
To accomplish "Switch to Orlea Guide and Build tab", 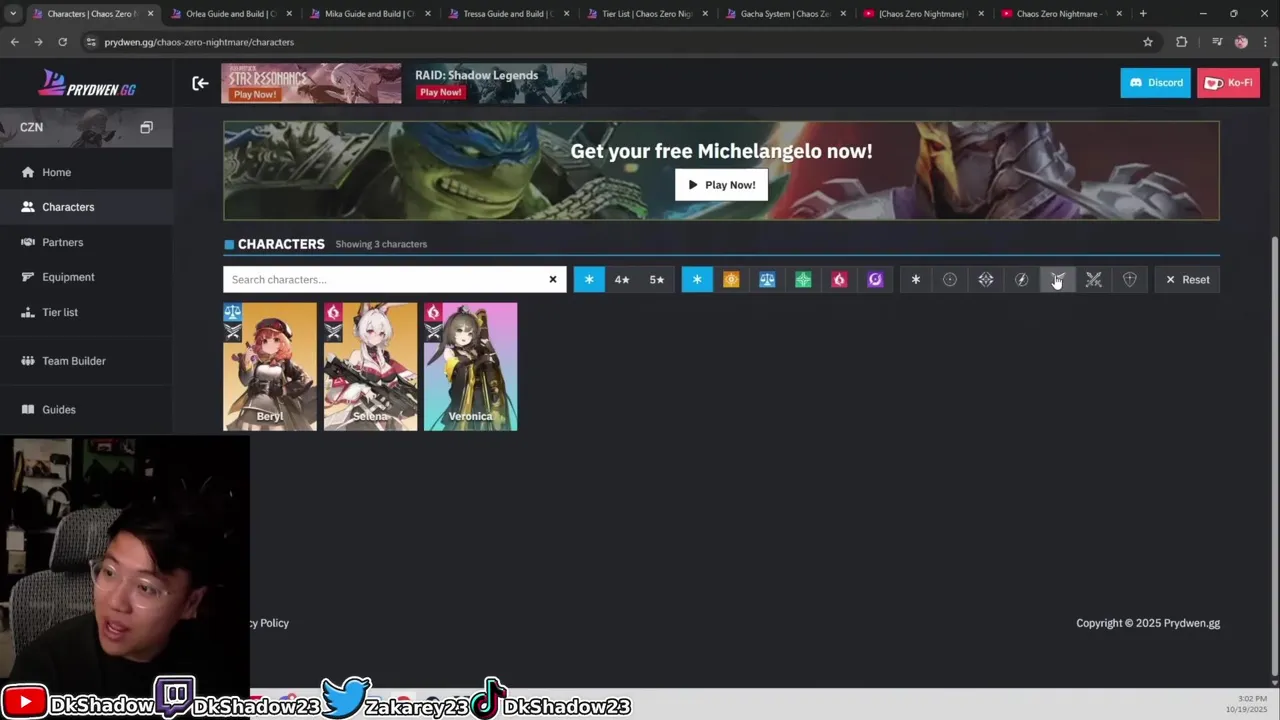I will click(231, 14).
